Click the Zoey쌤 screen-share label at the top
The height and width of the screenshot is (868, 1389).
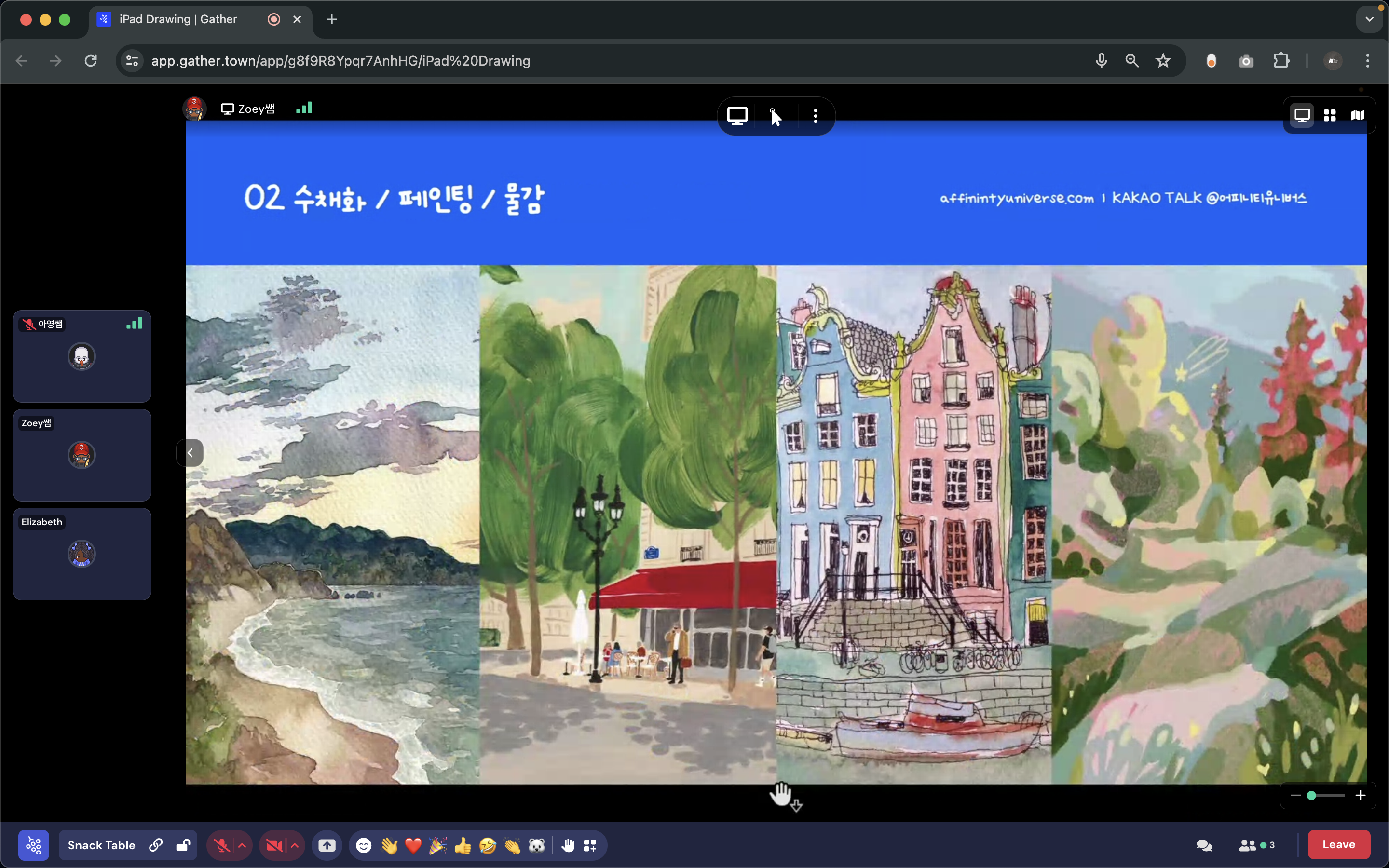pyautogui.click(x=248, y=109)
